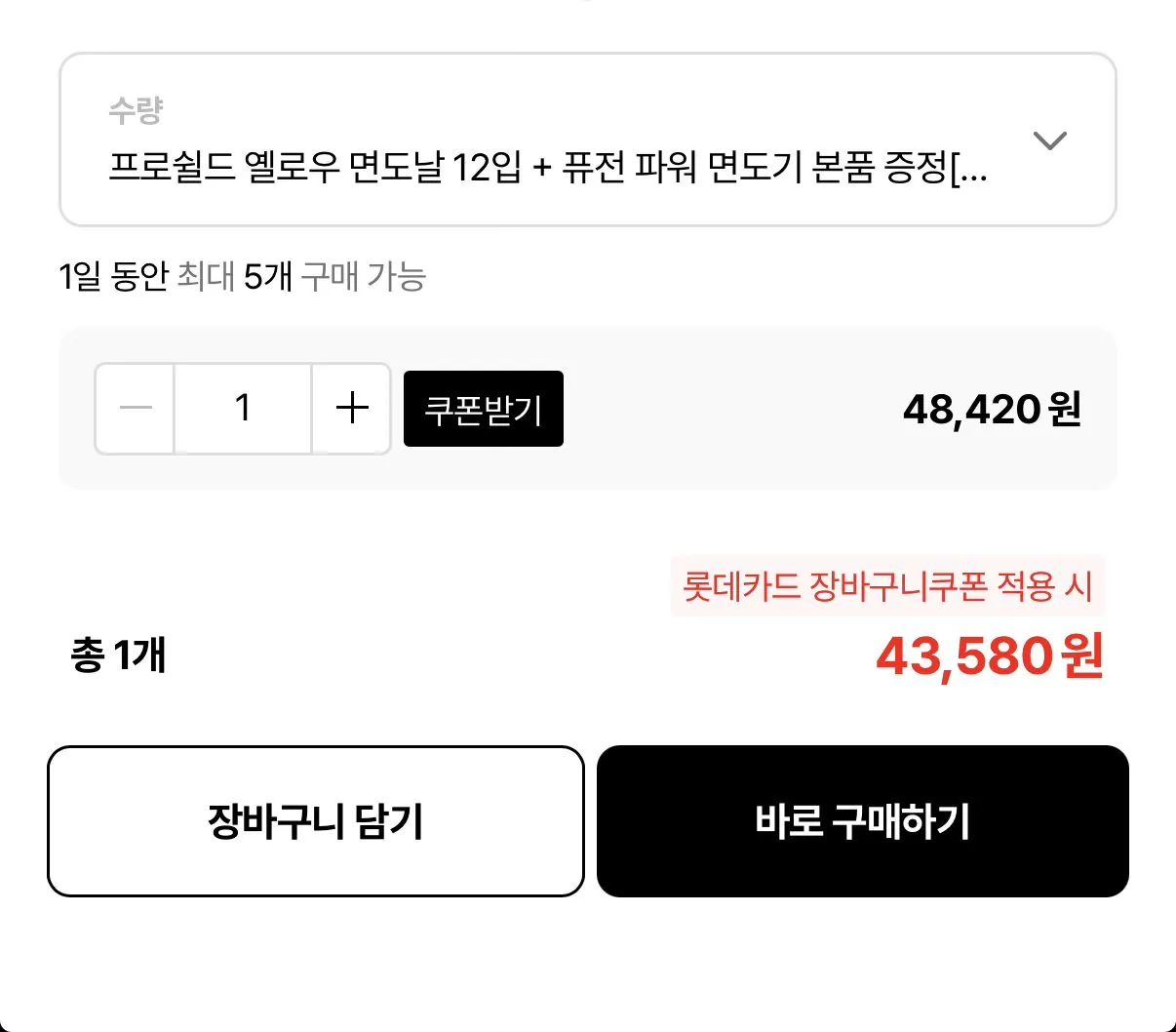Click the downward arrow on option field
The width and height of the screenshot is (1176, 1032).
[x=1051, y=140]
